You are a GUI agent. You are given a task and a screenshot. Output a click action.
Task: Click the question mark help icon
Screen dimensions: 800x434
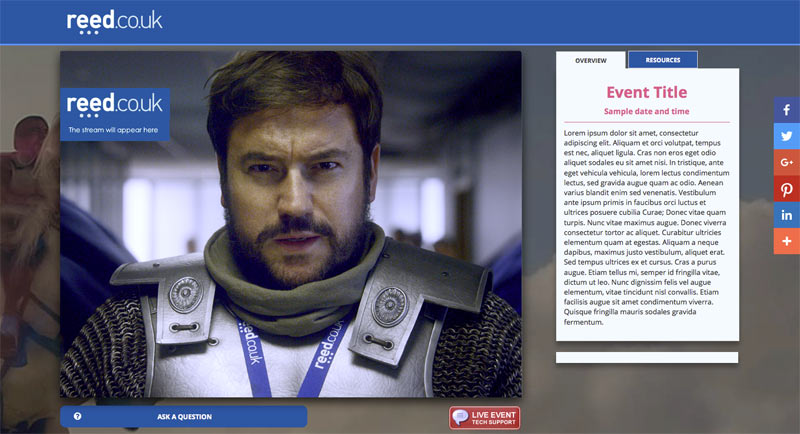pos(78,416)
